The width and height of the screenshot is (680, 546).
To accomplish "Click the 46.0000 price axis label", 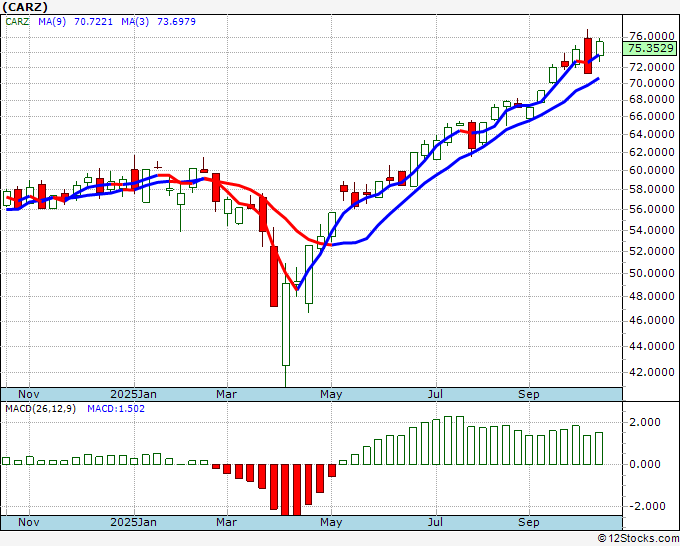I will click(x=652, y=320).
